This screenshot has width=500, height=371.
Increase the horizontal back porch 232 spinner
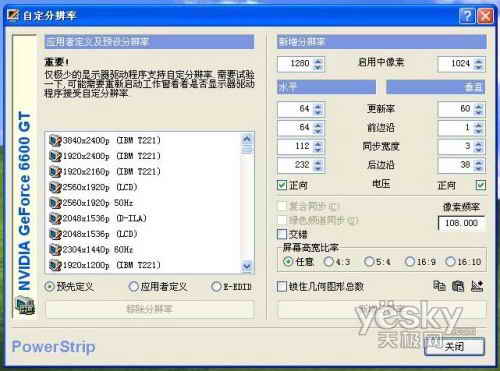point(318,162)
